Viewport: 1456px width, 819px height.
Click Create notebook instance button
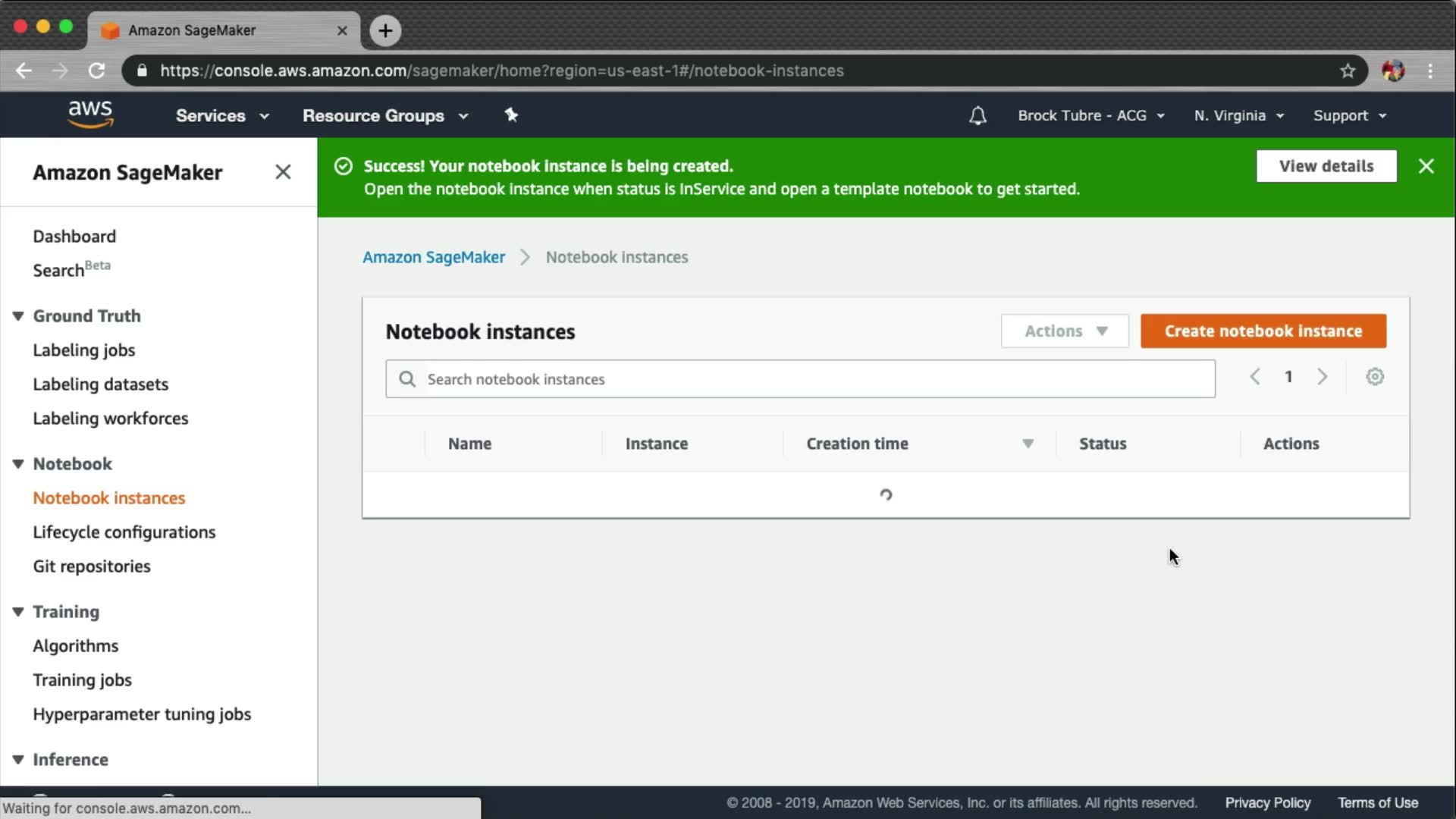[x=1263, y=331]
